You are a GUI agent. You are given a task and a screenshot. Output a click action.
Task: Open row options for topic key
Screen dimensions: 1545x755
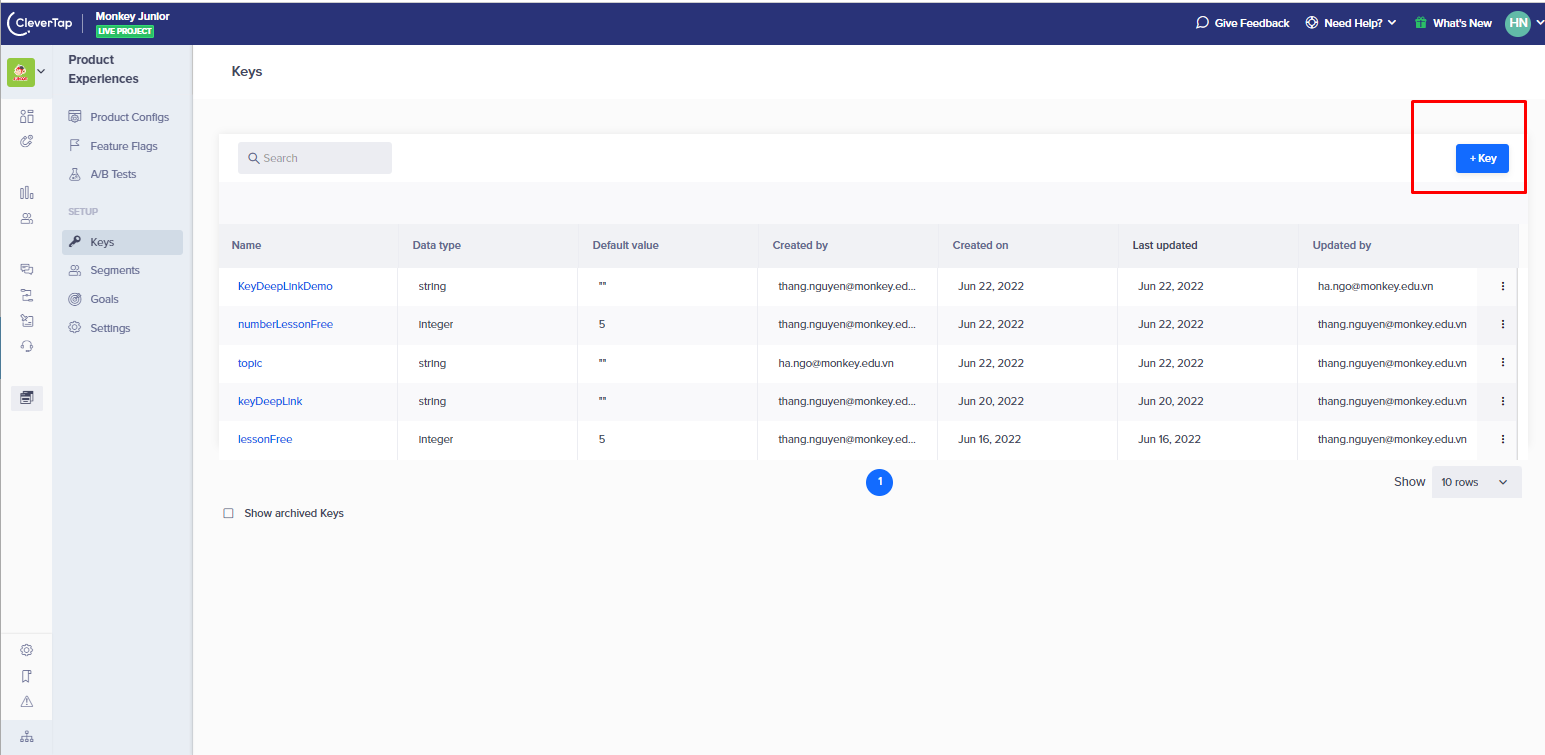point(1502,363)
